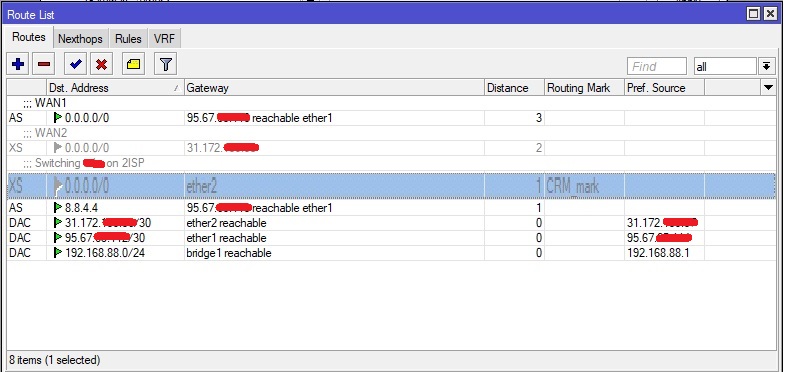This screenshot has width=789, height=372.
Task: Click distance value 2 in WAN2 route
Action: coord(539,148)
